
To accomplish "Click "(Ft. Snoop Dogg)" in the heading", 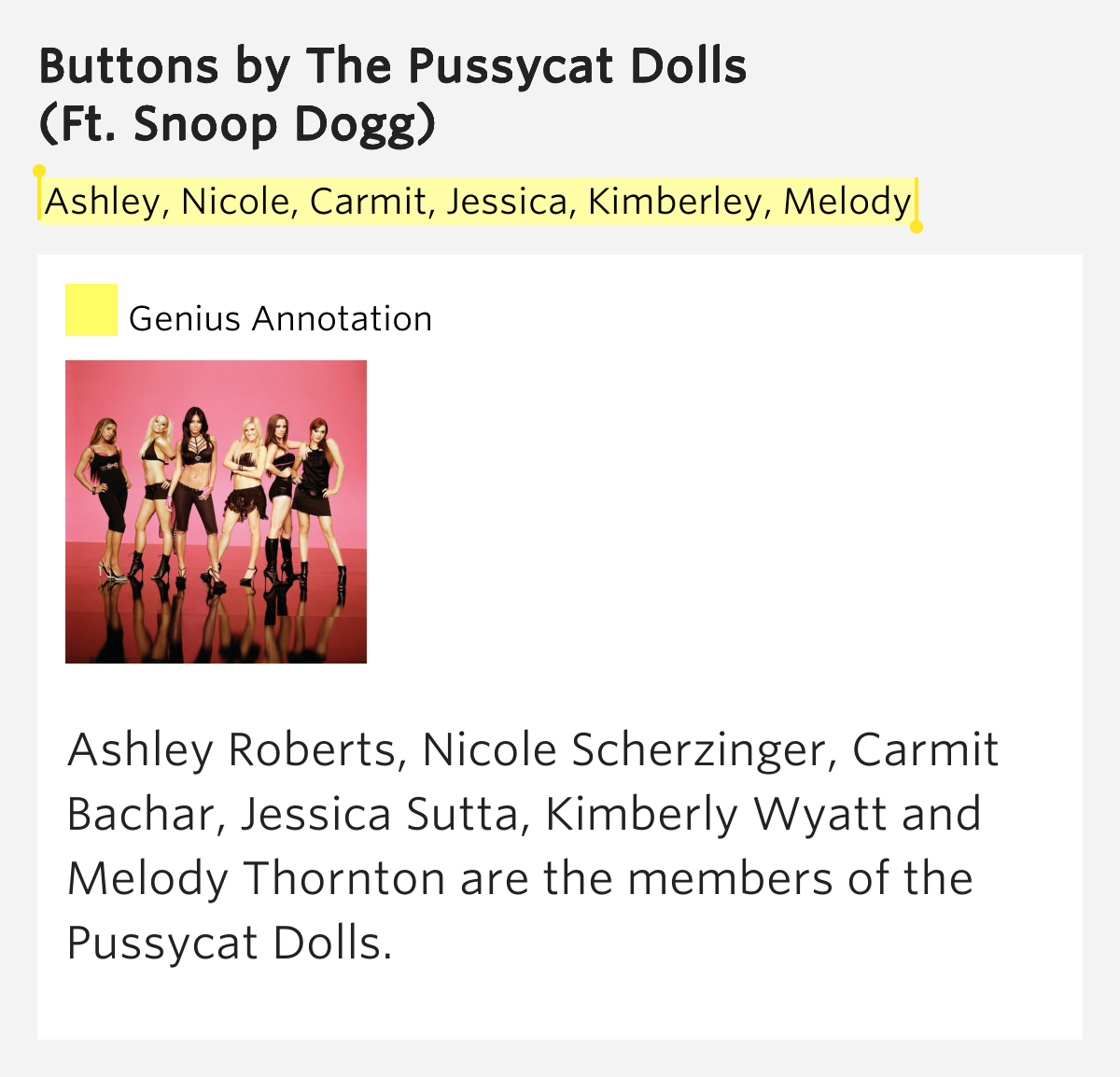I will pos(237,125).
